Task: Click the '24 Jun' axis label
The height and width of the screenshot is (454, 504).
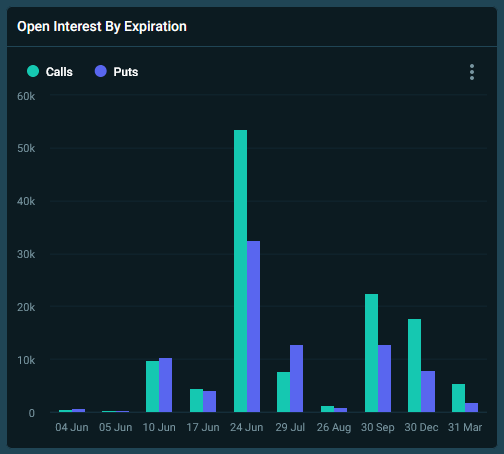Action: 247,427
